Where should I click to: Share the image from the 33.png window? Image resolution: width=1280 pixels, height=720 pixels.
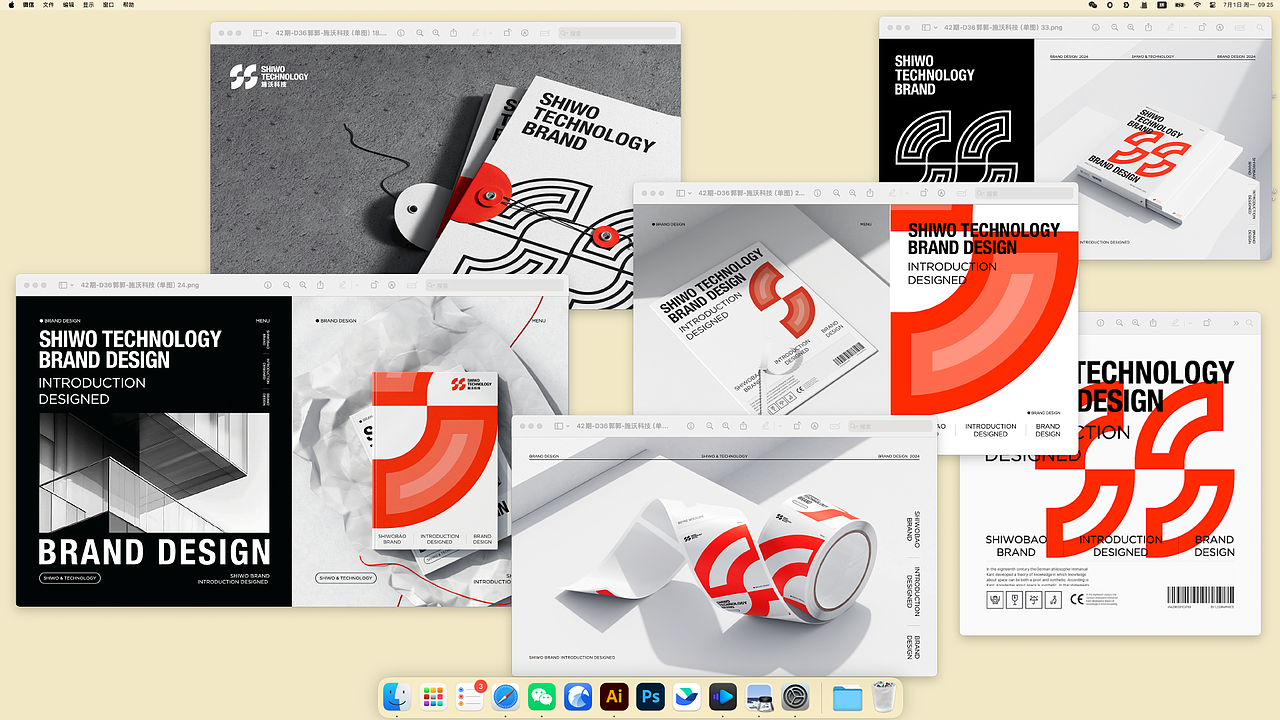[x=1148, y=27]
